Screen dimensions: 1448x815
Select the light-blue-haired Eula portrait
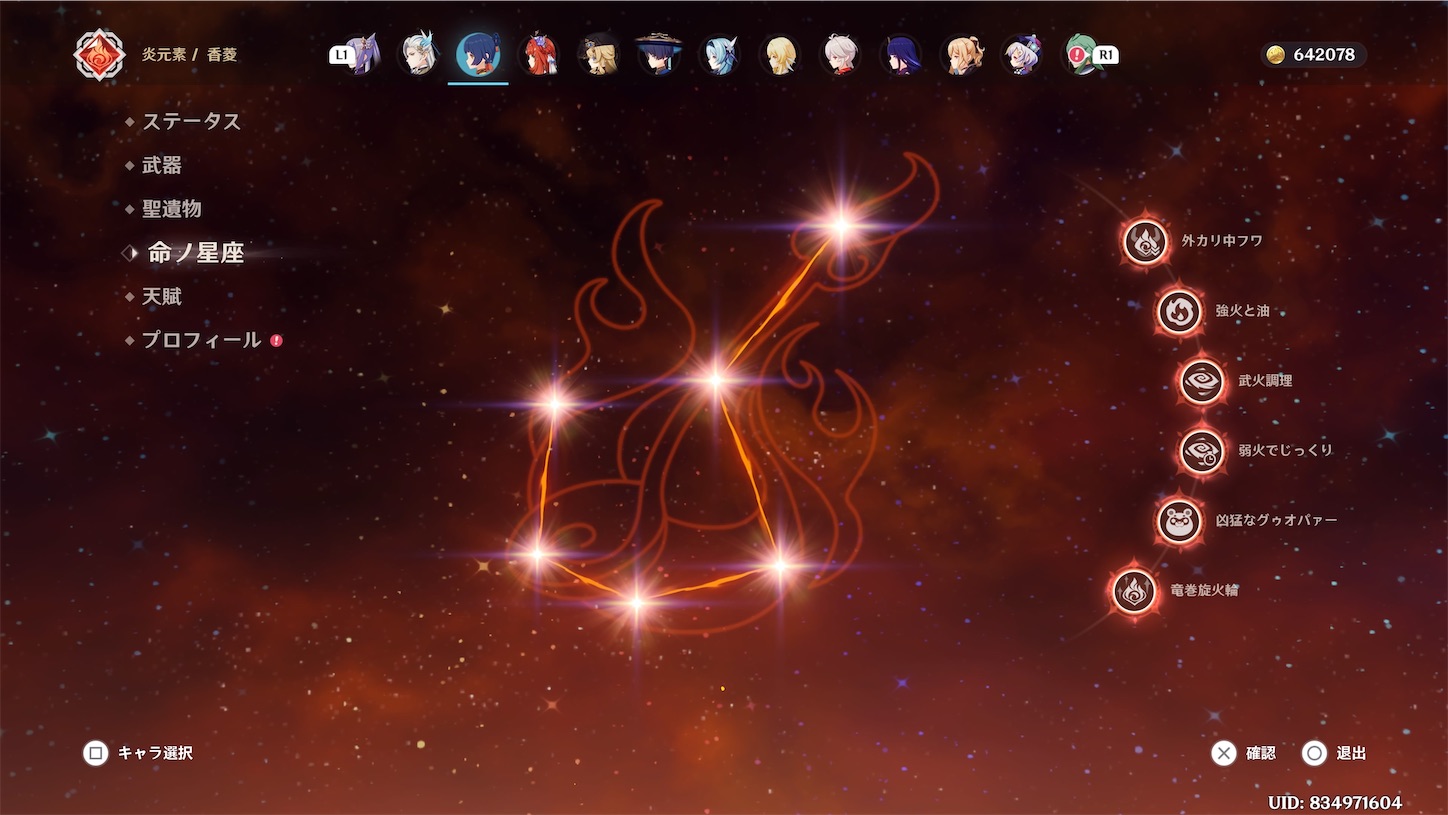(719, 54)
